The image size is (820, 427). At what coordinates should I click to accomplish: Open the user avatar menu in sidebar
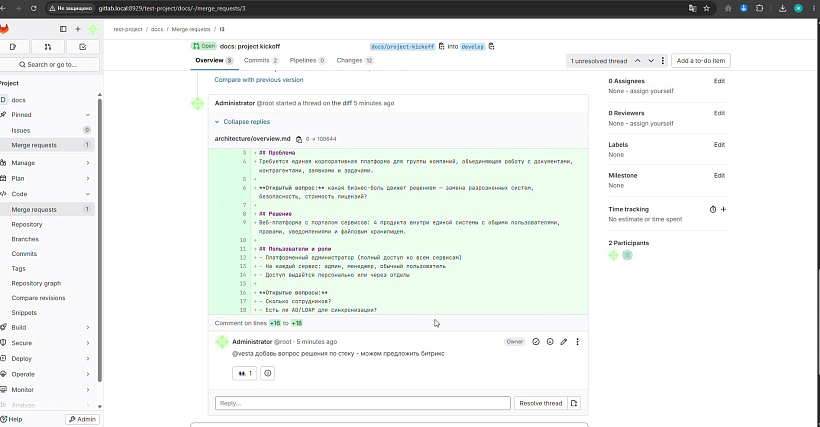(93, 29)
